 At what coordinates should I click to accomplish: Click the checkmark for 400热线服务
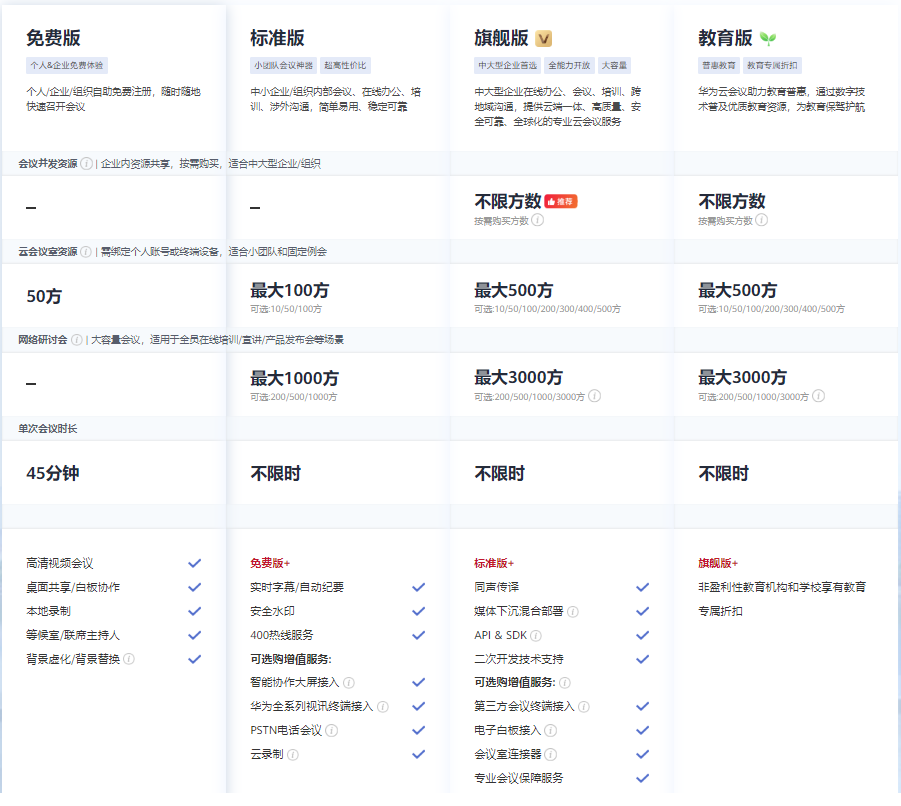(x=418, y=635)
